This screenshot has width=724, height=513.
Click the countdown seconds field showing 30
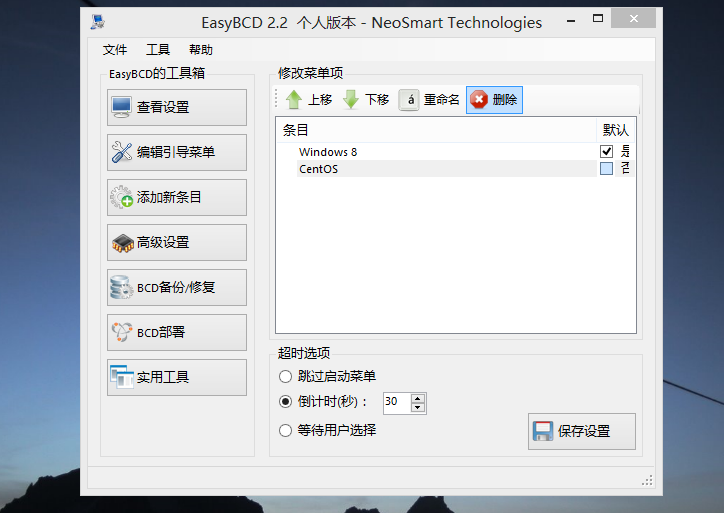(x=396, y=403)
